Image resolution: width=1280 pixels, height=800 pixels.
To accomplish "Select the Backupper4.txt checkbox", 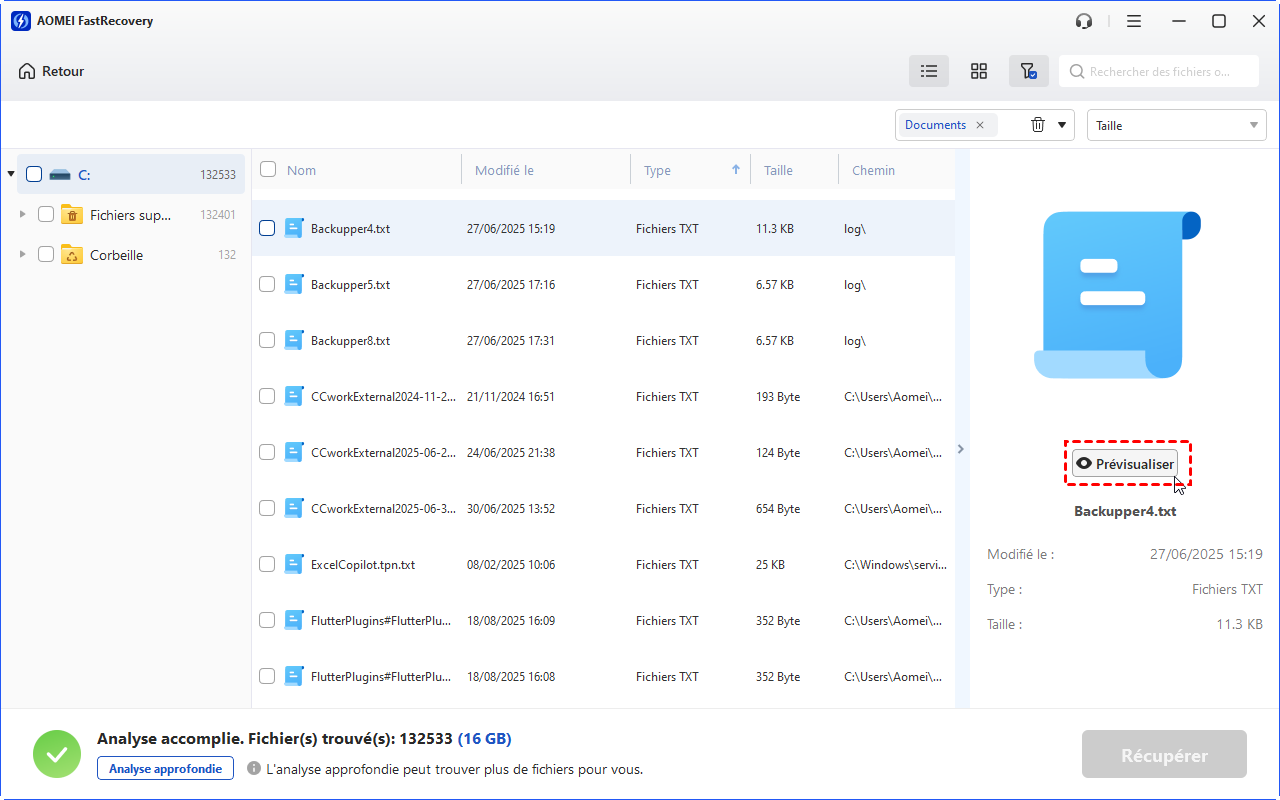I will click(x=267, y=228).
